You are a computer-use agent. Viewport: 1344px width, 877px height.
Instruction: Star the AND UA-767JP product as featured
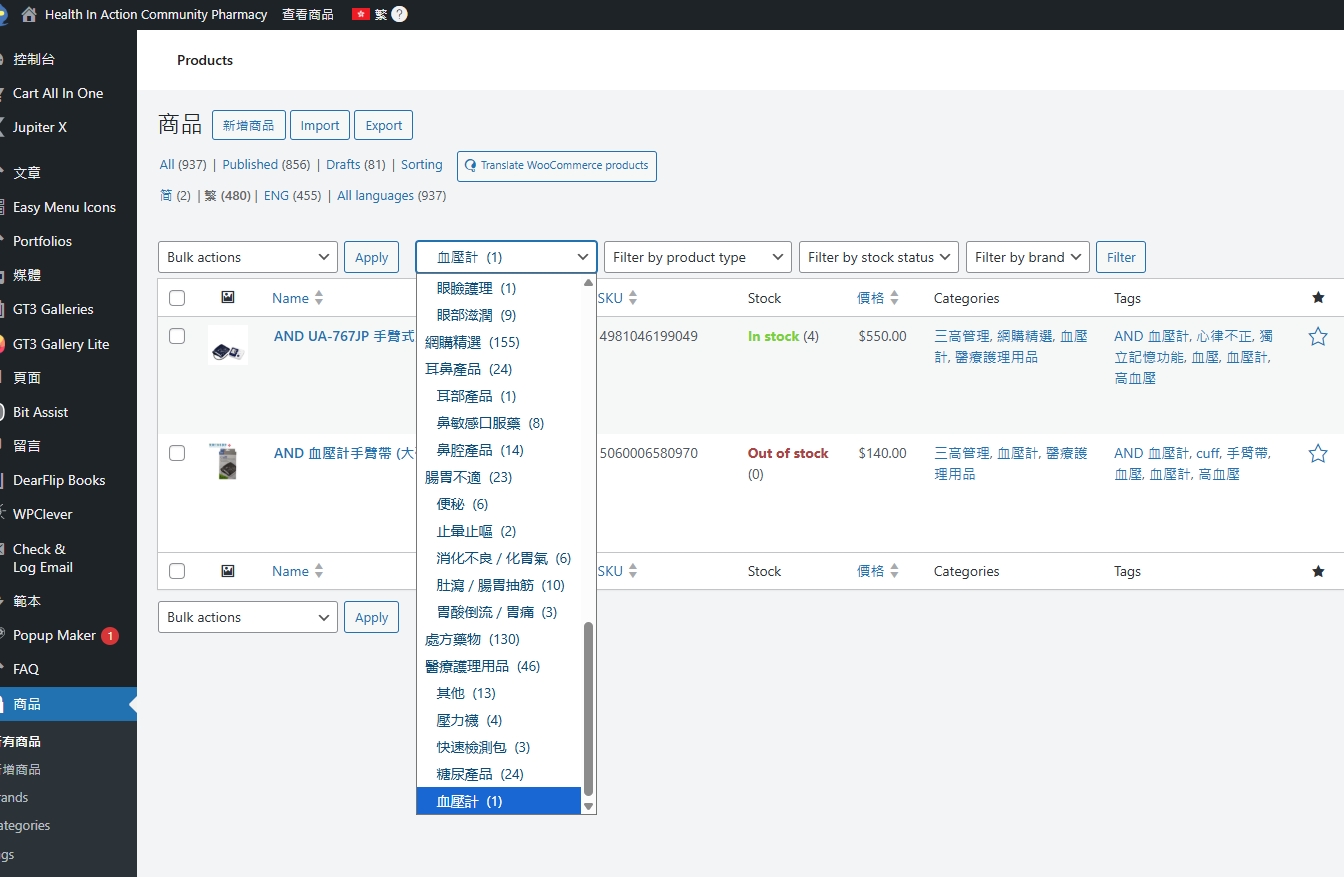click(x=1317, y=337)
